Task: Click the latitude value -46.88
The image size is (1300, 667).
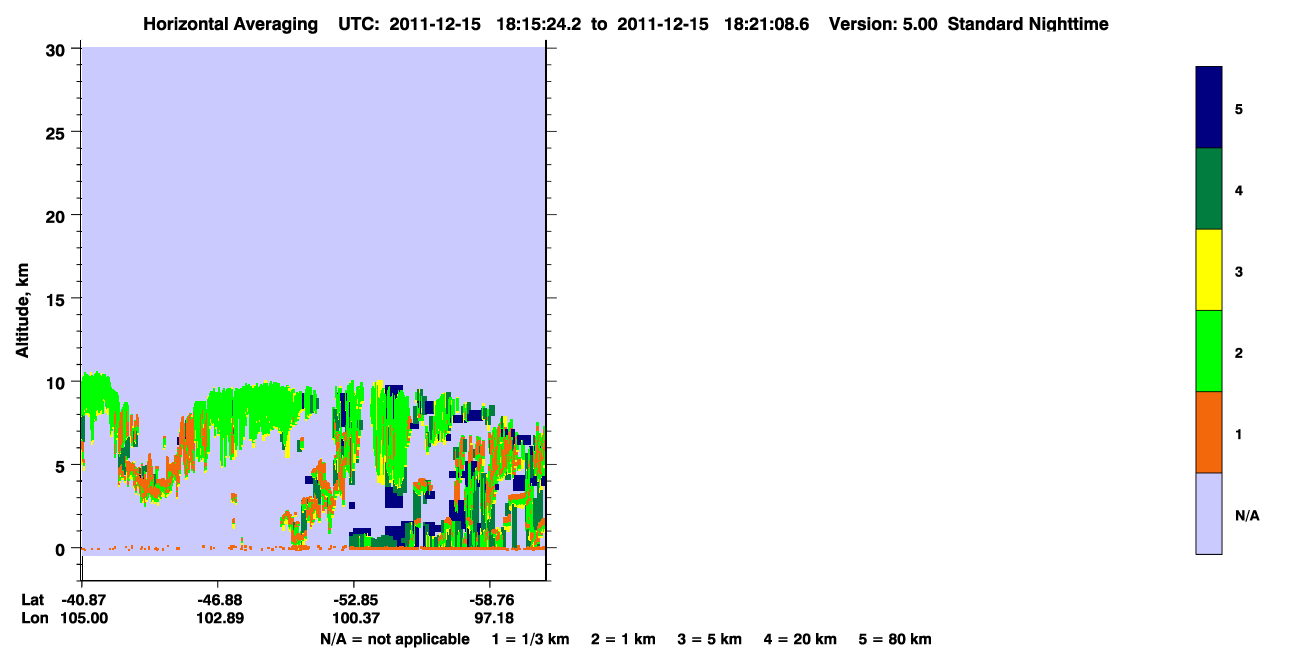Action: tap(218, 600)
